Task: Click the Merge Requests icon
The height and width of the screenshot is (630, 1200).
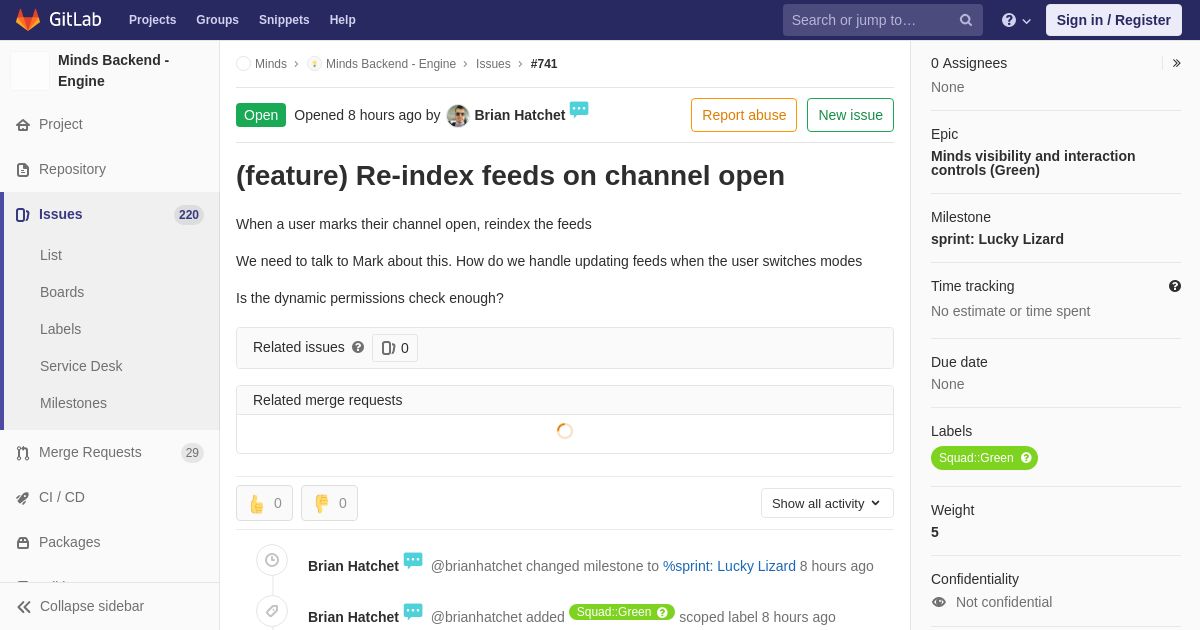Action: (23, 453)
